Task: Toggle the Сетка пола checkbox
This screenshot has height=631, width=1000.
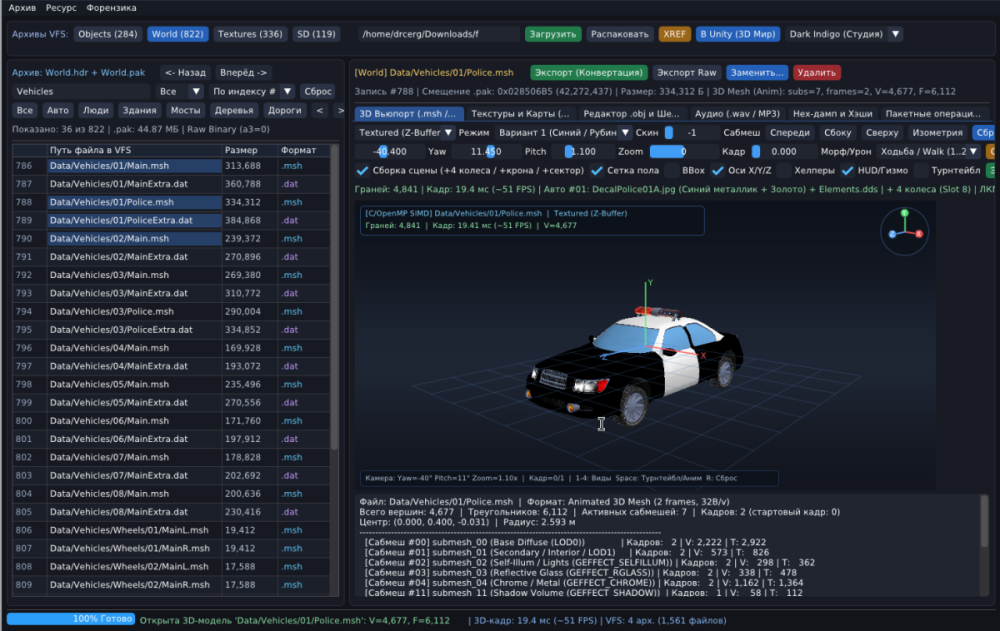Action: 597,170
